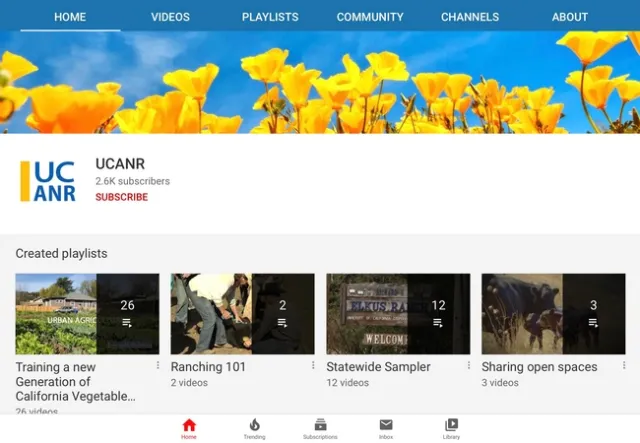Image resolution: width=640 pixels, height=443 pixels.
Task: Open the Trending flame icon
Action: pos(254,428)
